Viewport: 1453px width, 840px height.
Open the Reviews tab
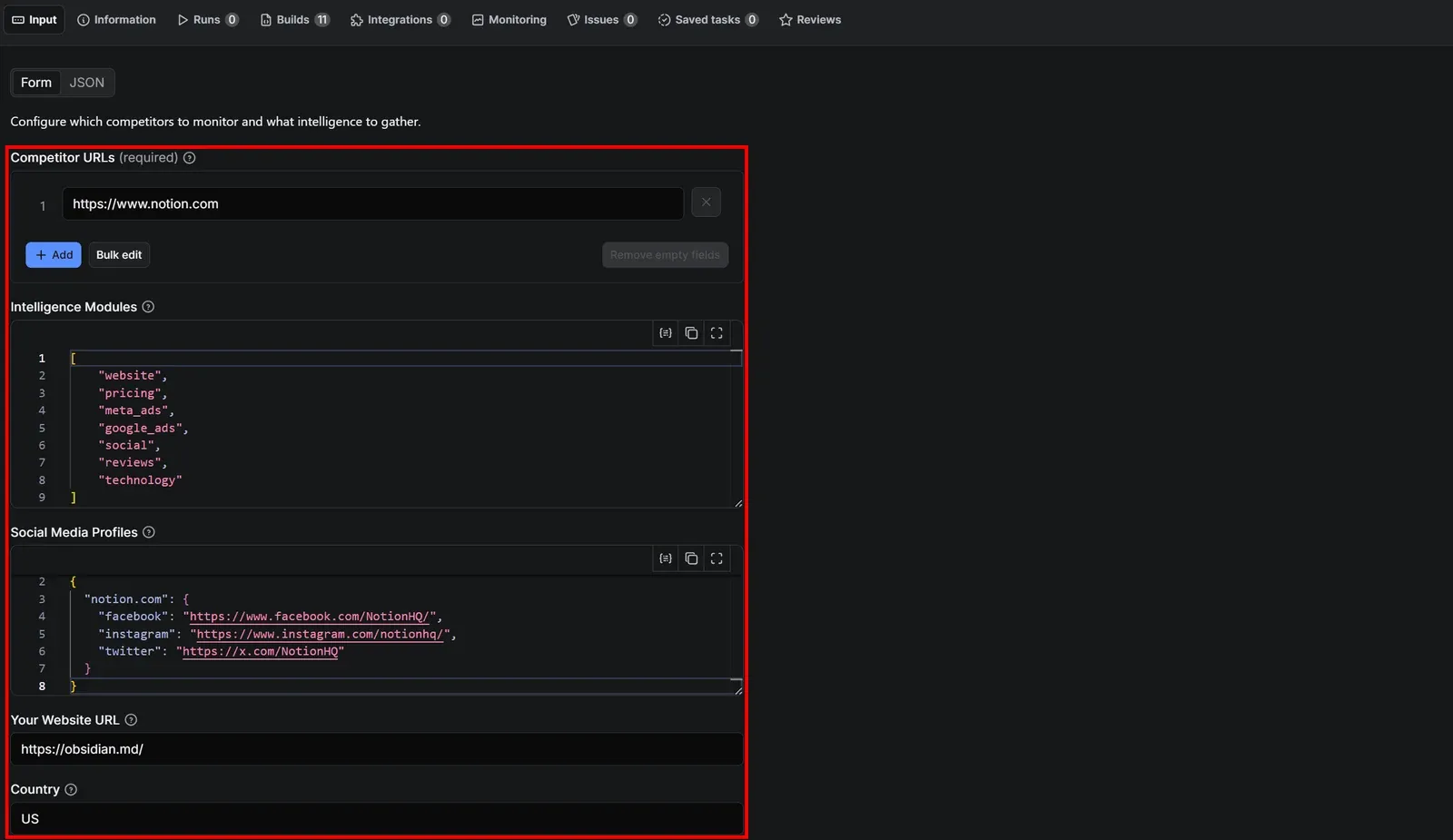(810, 19)
